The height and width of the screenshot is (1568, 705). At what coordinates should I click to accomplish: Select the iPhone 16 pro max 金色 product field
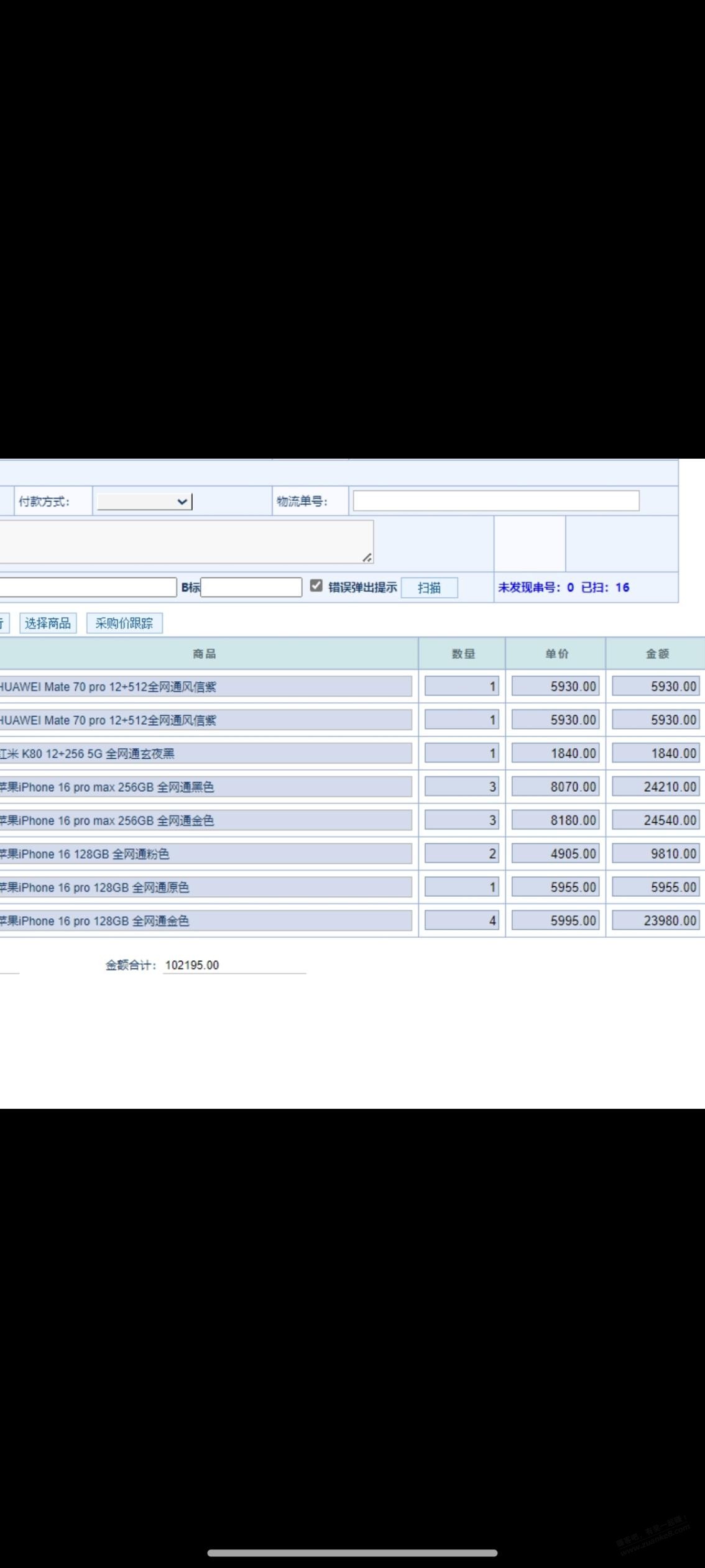coord(206,821)
